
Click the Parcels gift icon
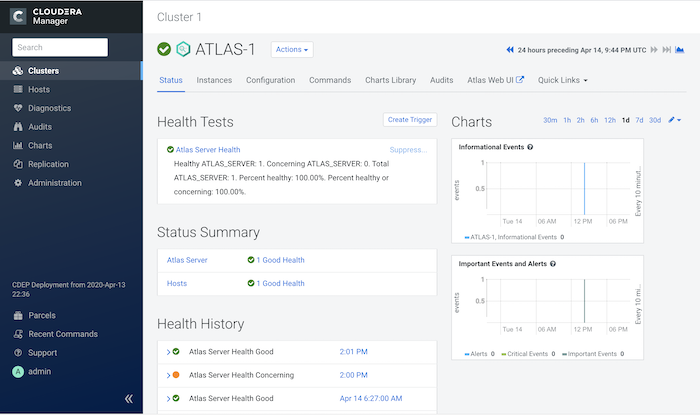pyautogui.click(x=18, y=316)
